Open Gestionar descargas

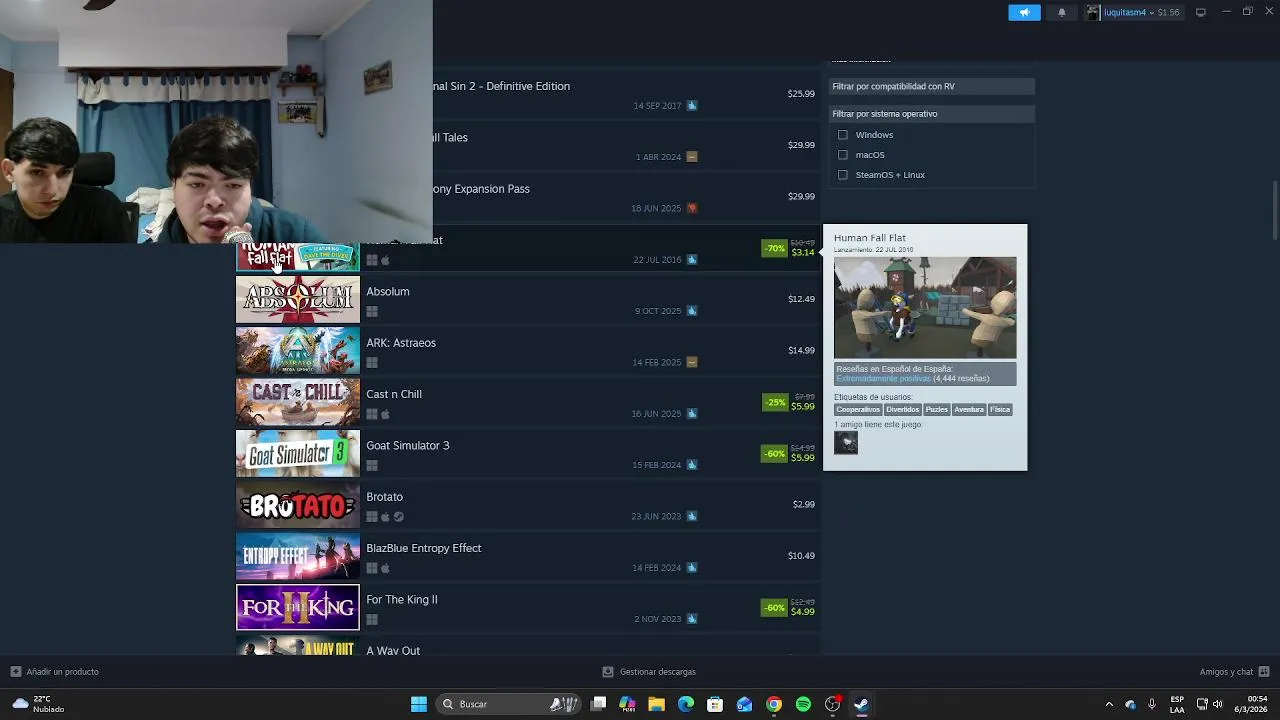click(x=649, y=672)
